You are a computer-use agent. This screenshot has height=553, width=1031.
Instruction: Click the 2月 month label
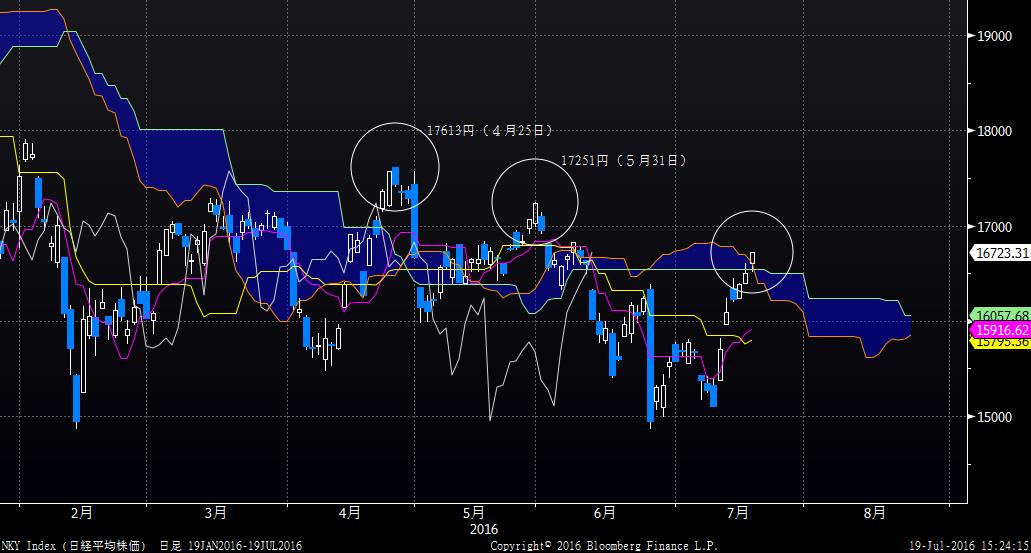tap(82, 513)
